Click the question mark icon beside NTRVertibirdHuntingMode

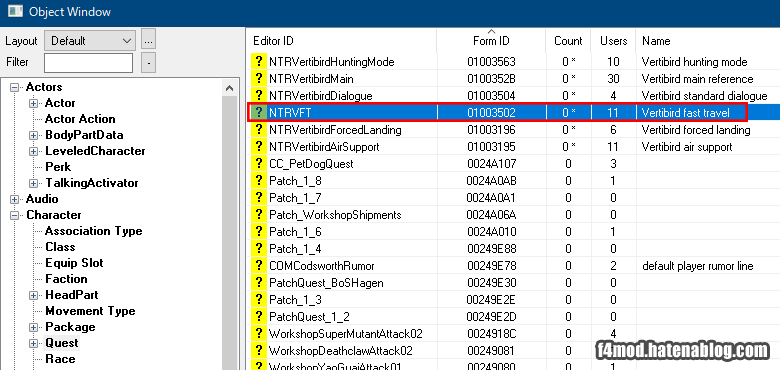click(259, 62)
